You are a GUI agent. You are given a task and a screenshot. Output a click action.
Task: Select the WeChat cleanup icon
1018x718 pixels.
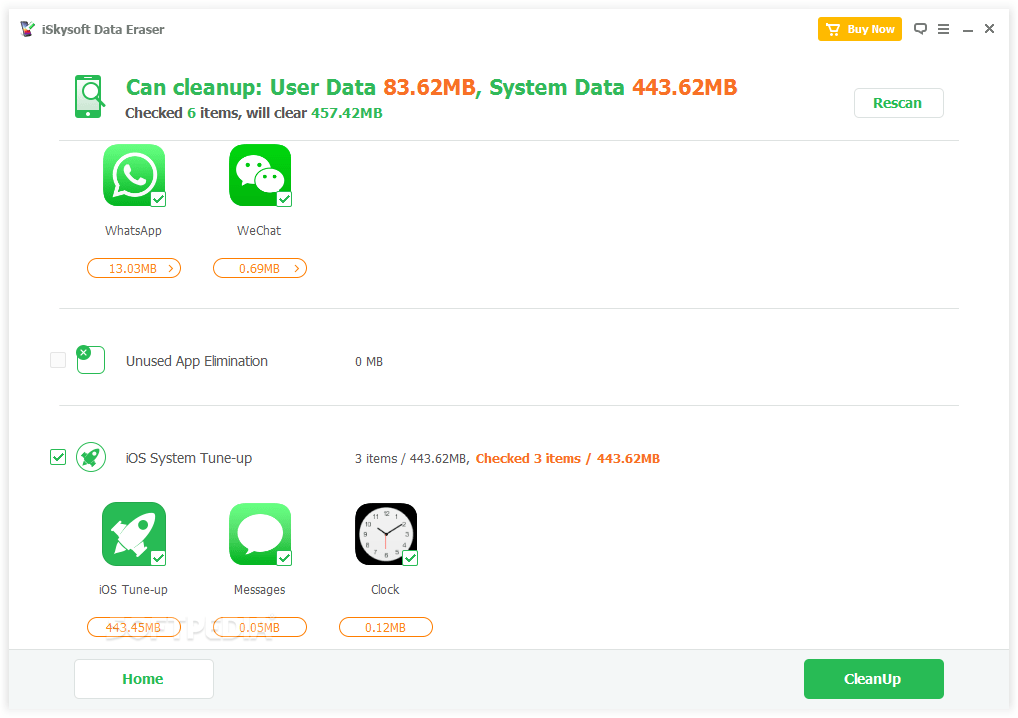(x=259, y=175)
